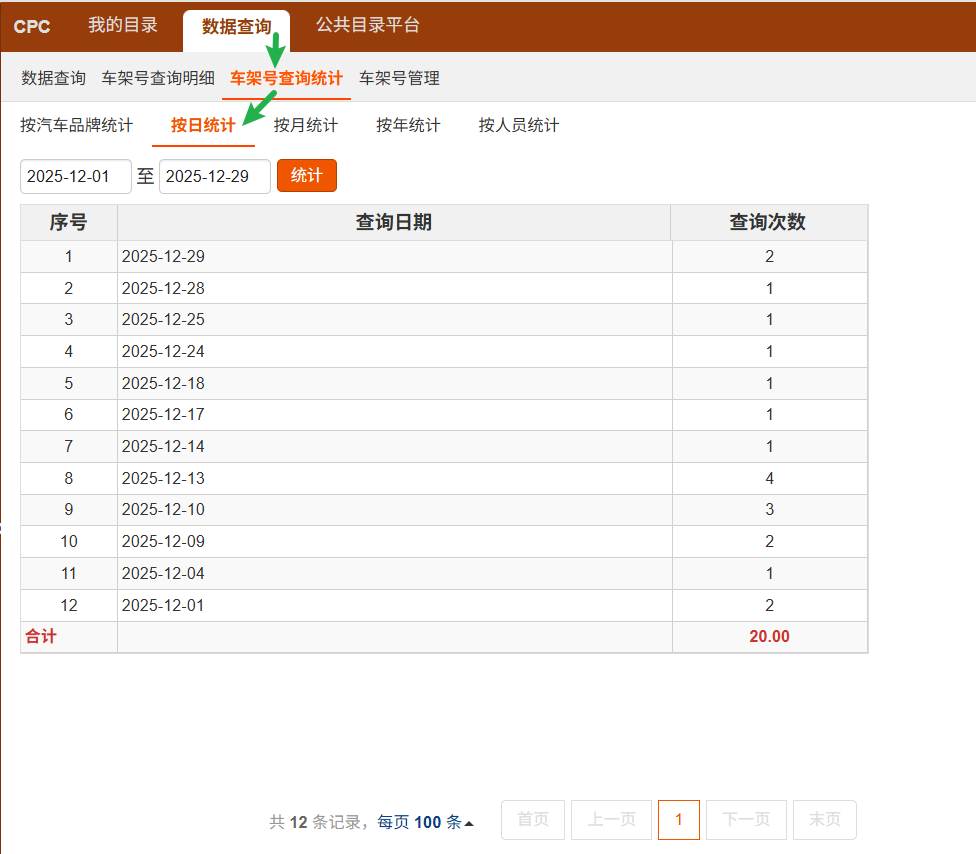
Task: Click the CPC logo
Action: pyautogui.click(x=32, y=27)
